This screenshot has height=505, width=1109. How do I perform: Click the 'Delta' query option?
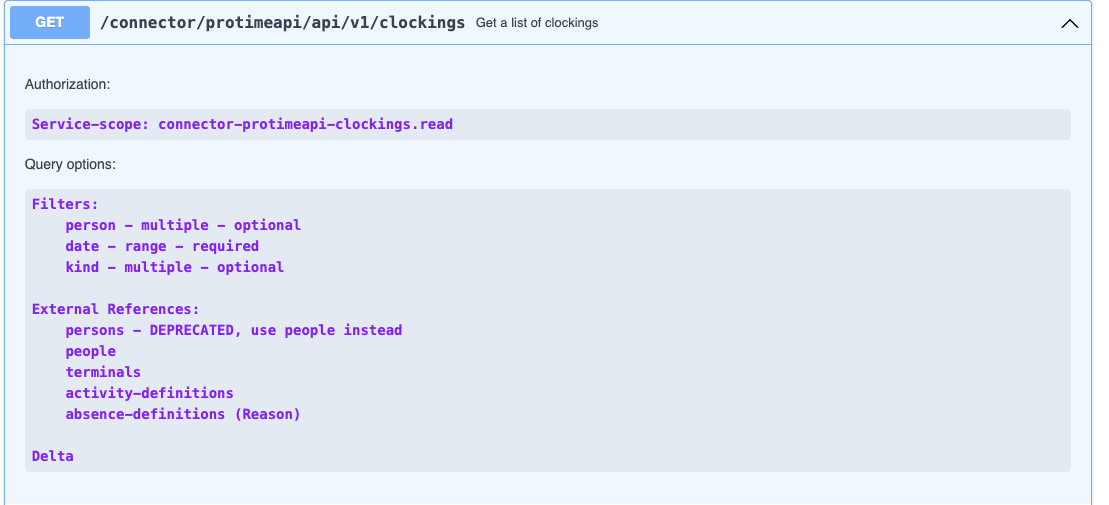52,456
